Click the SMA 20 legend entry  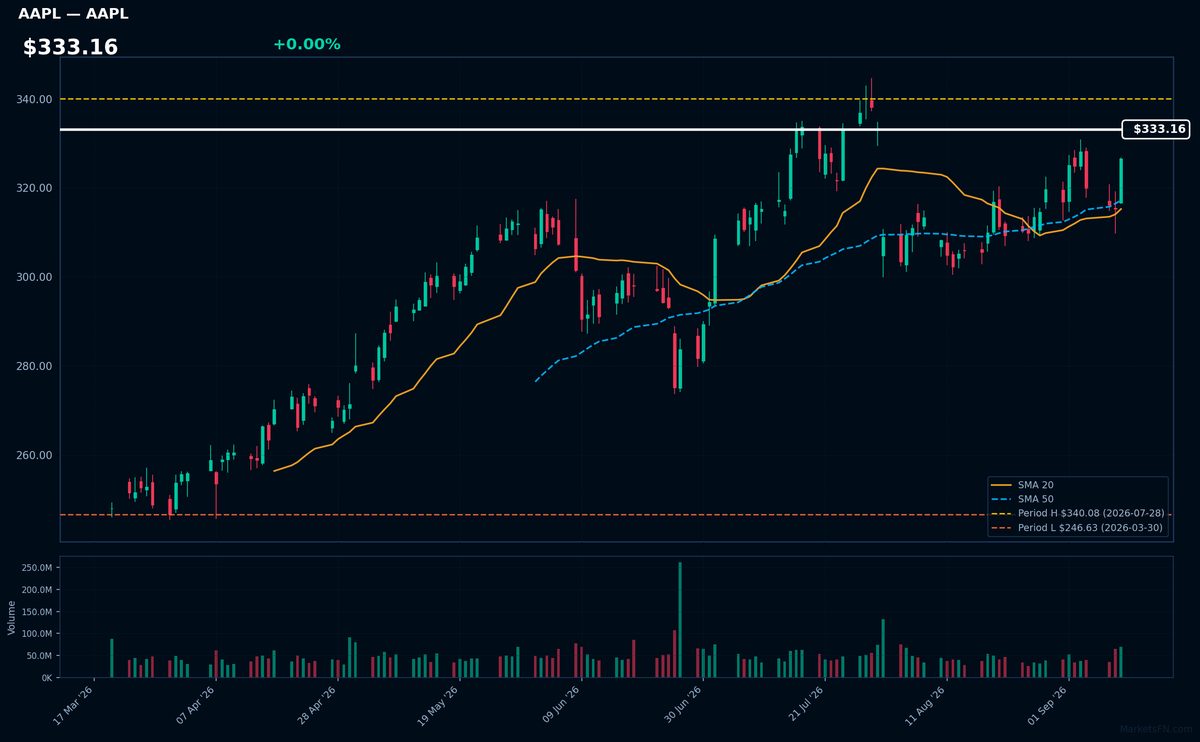(x=1035, y=485)
